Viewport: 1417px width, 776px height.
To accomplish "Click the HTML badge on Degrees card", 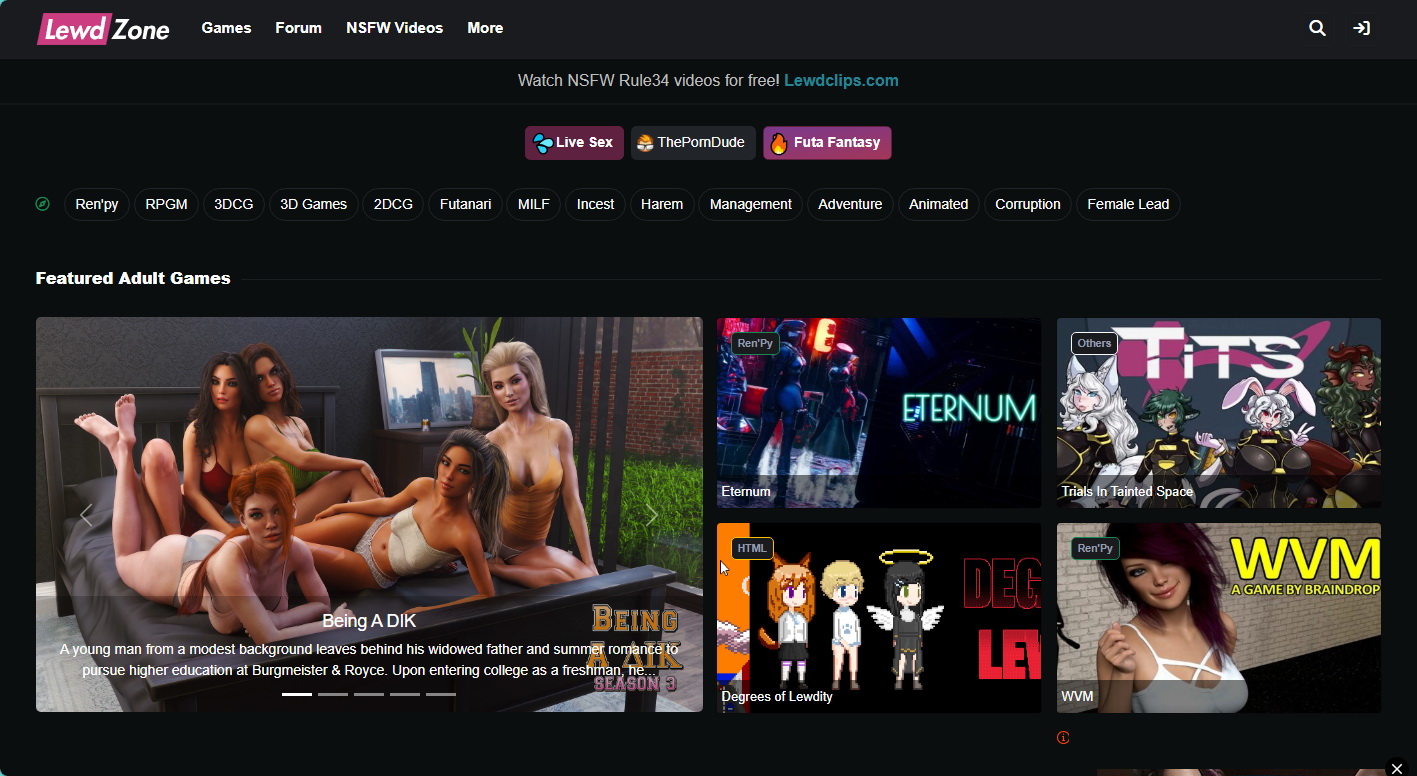I will pyautogui.click(x=752, y=548).
